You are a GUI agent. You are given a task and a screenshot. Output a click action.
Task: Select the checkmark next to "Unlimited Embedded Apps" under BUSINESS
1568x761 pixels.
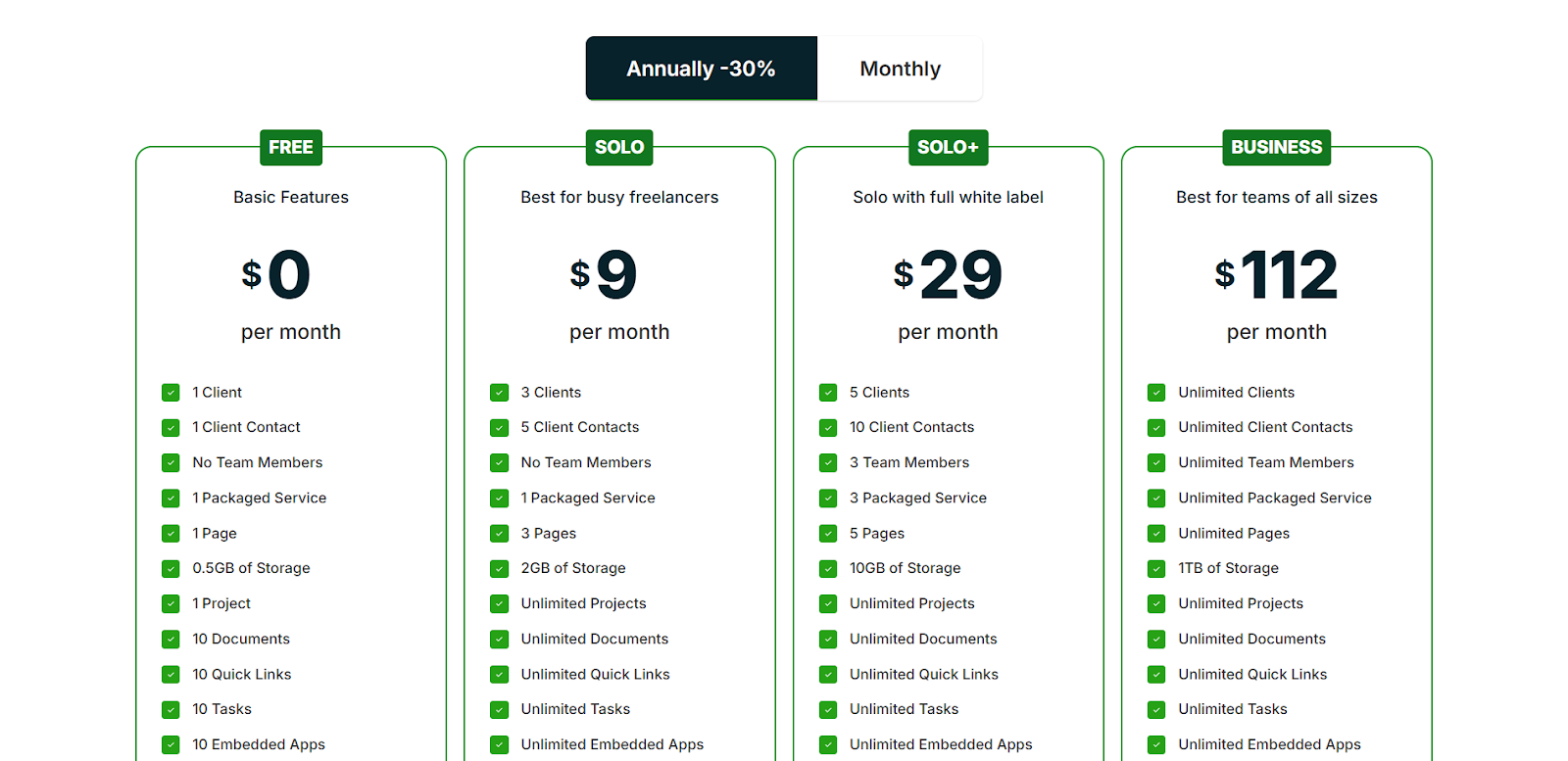pyautogui.click(x=1155, y=744)
